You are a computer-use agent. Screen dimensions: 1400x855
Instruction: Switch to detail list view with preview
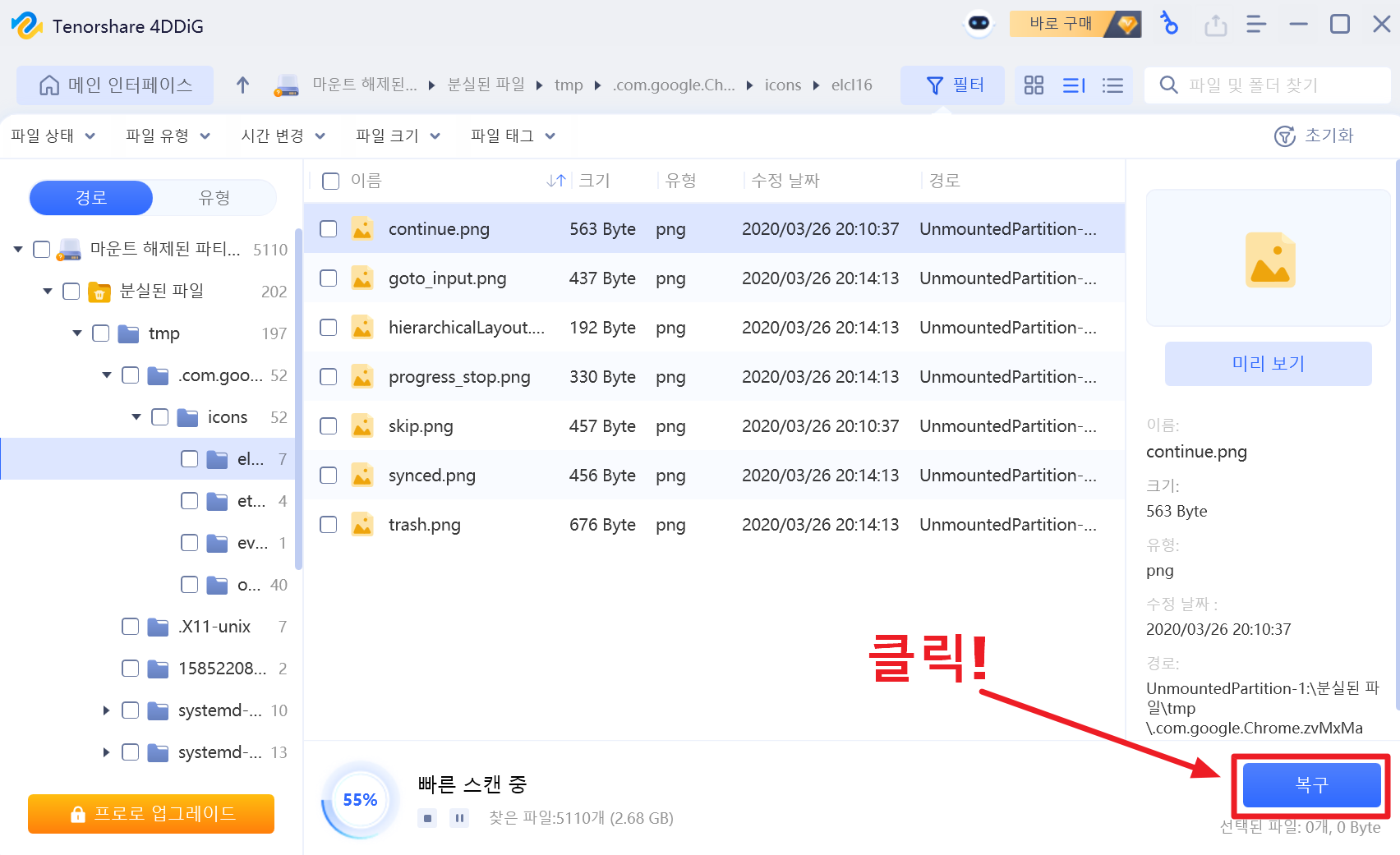[1074, 85]
